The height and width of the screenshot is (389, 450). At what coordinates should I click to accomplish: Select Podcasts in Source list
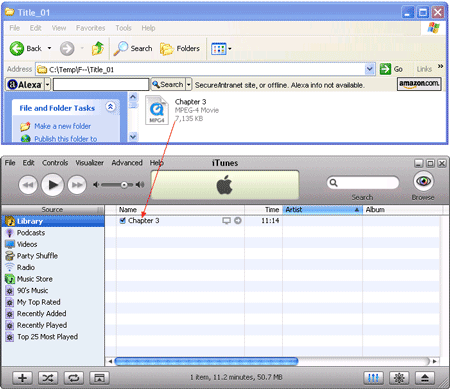pos(53,233)
